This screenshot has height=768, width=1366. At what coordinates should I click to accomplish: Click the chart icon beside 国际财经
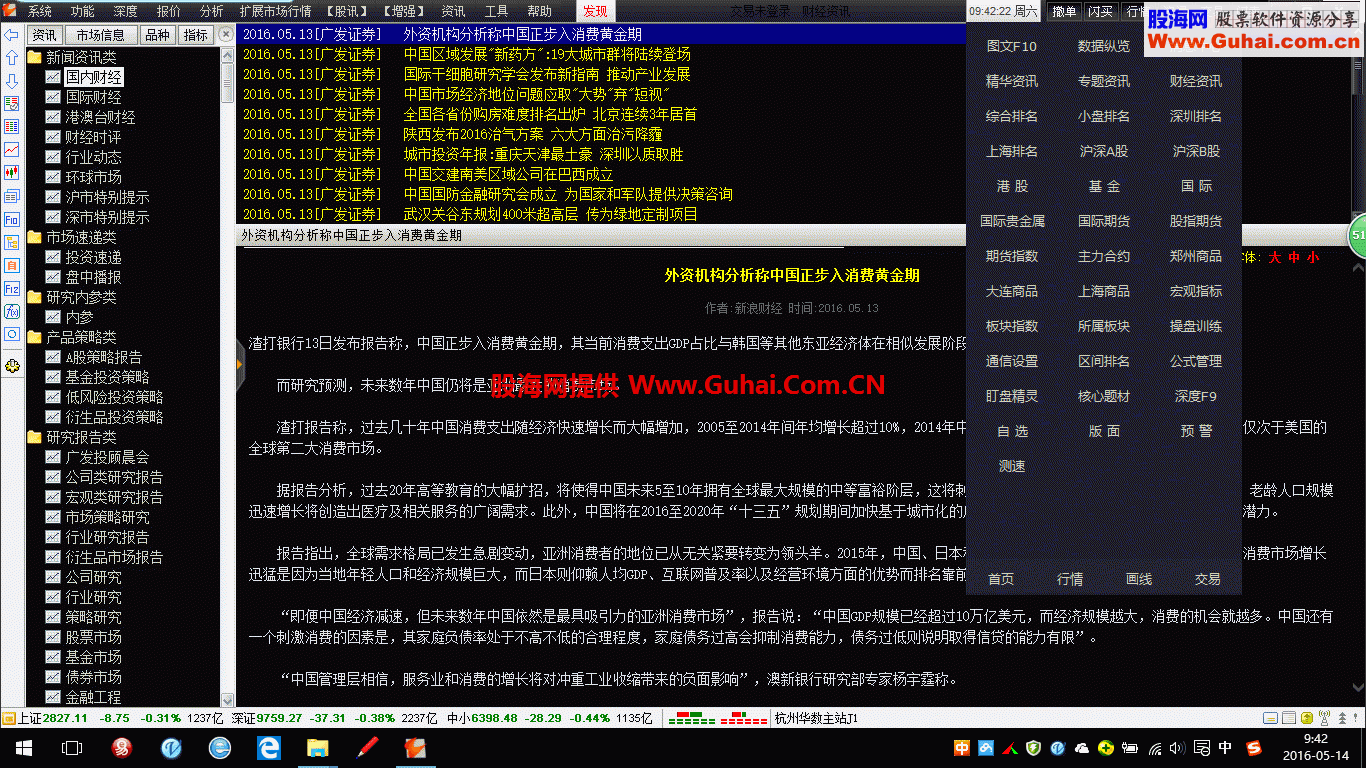pyautogui.click(x=53, y=97)
